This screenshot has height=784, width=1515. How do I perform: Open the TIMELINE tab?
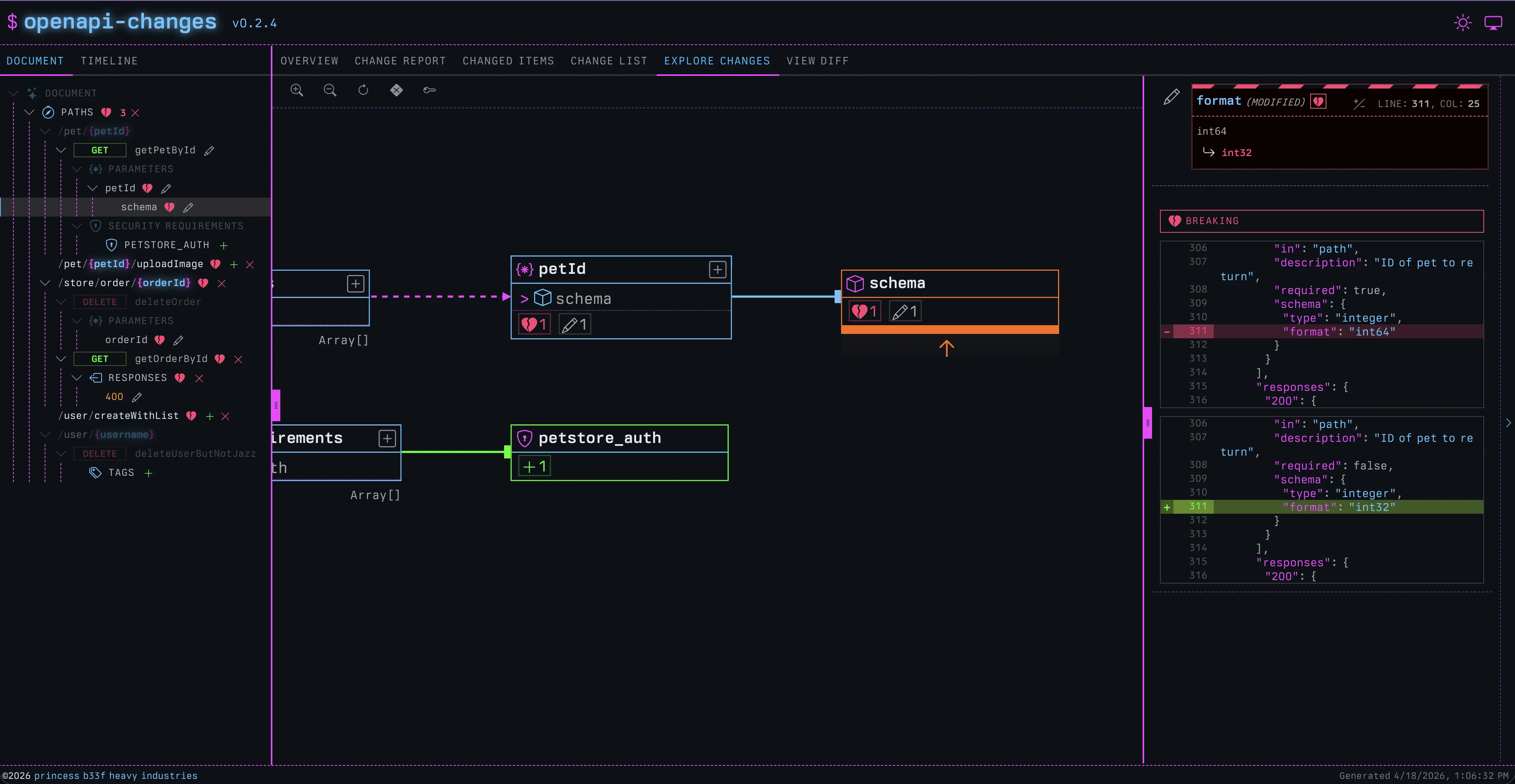pos(109,61)
